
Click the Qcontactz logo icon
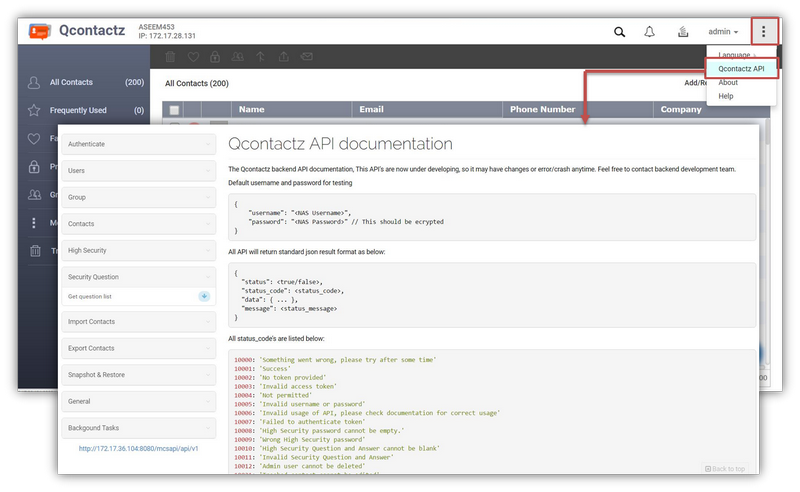click(40, 32)
